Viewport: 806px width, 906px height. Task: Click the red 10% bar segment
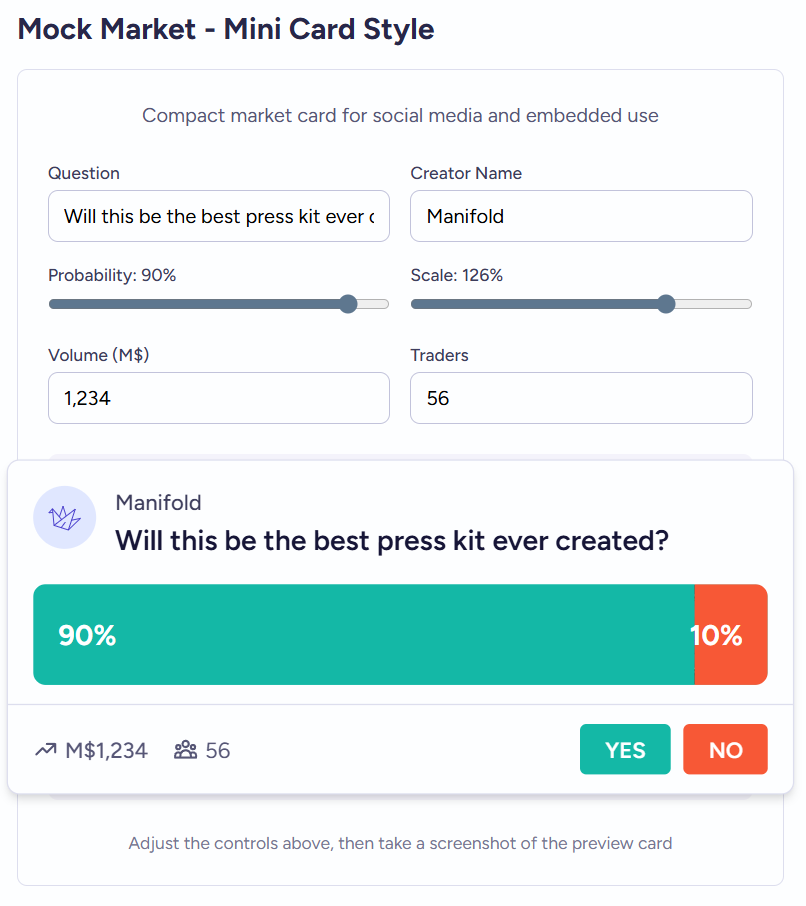point(731,635)
